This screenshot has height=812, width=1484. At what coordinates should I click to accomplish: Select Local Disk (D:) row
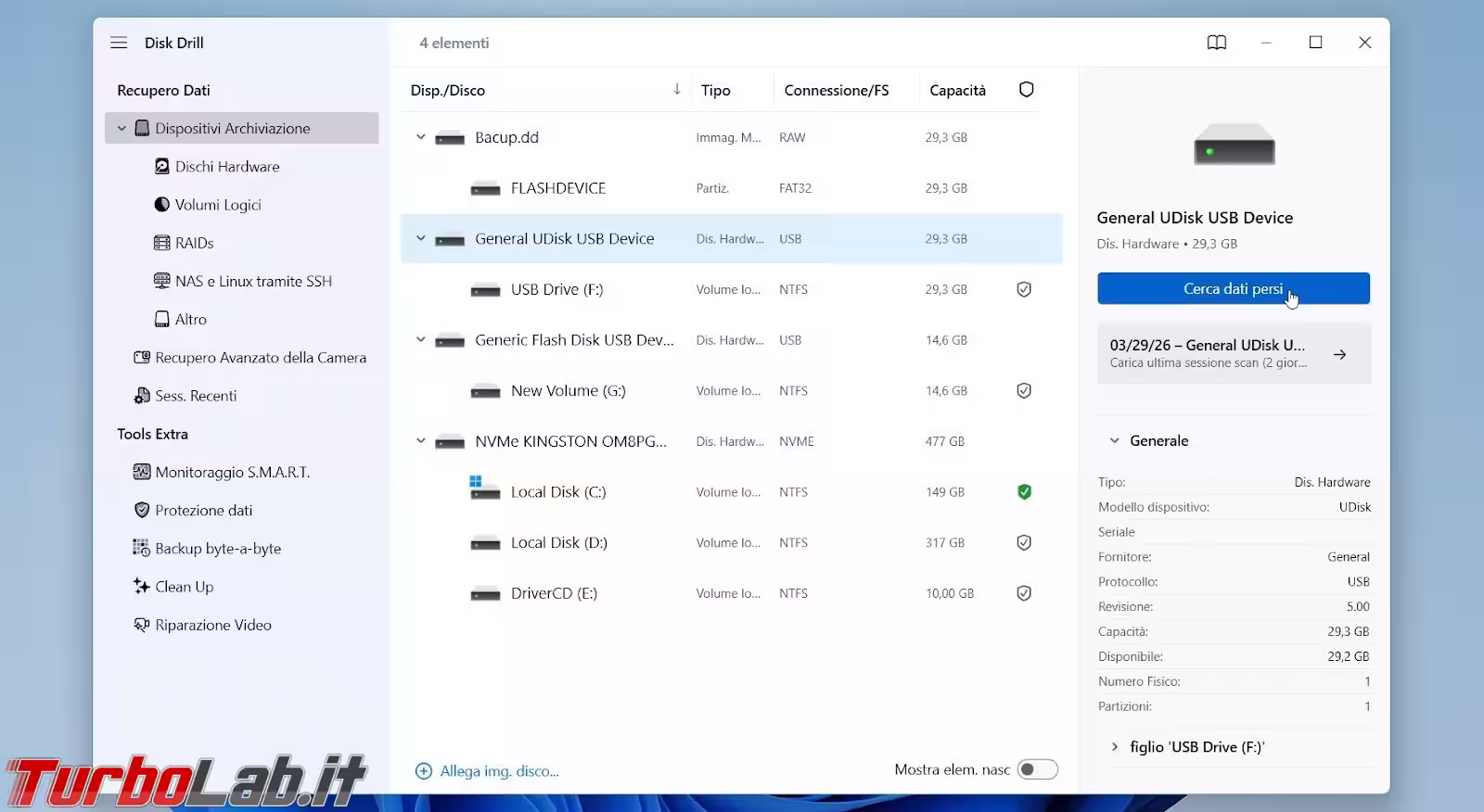tap(732, 542)
